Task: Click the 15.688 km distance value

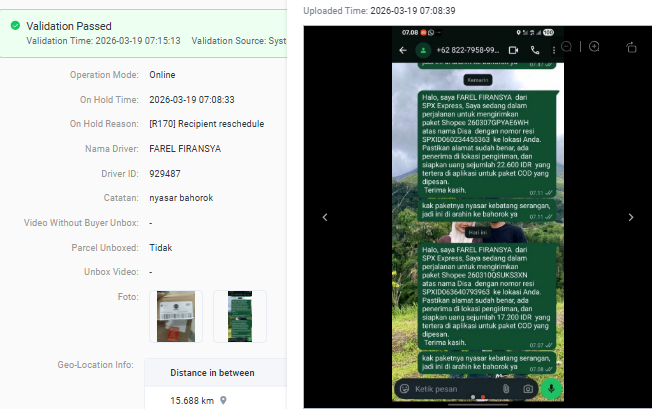Action: point(192,401)
